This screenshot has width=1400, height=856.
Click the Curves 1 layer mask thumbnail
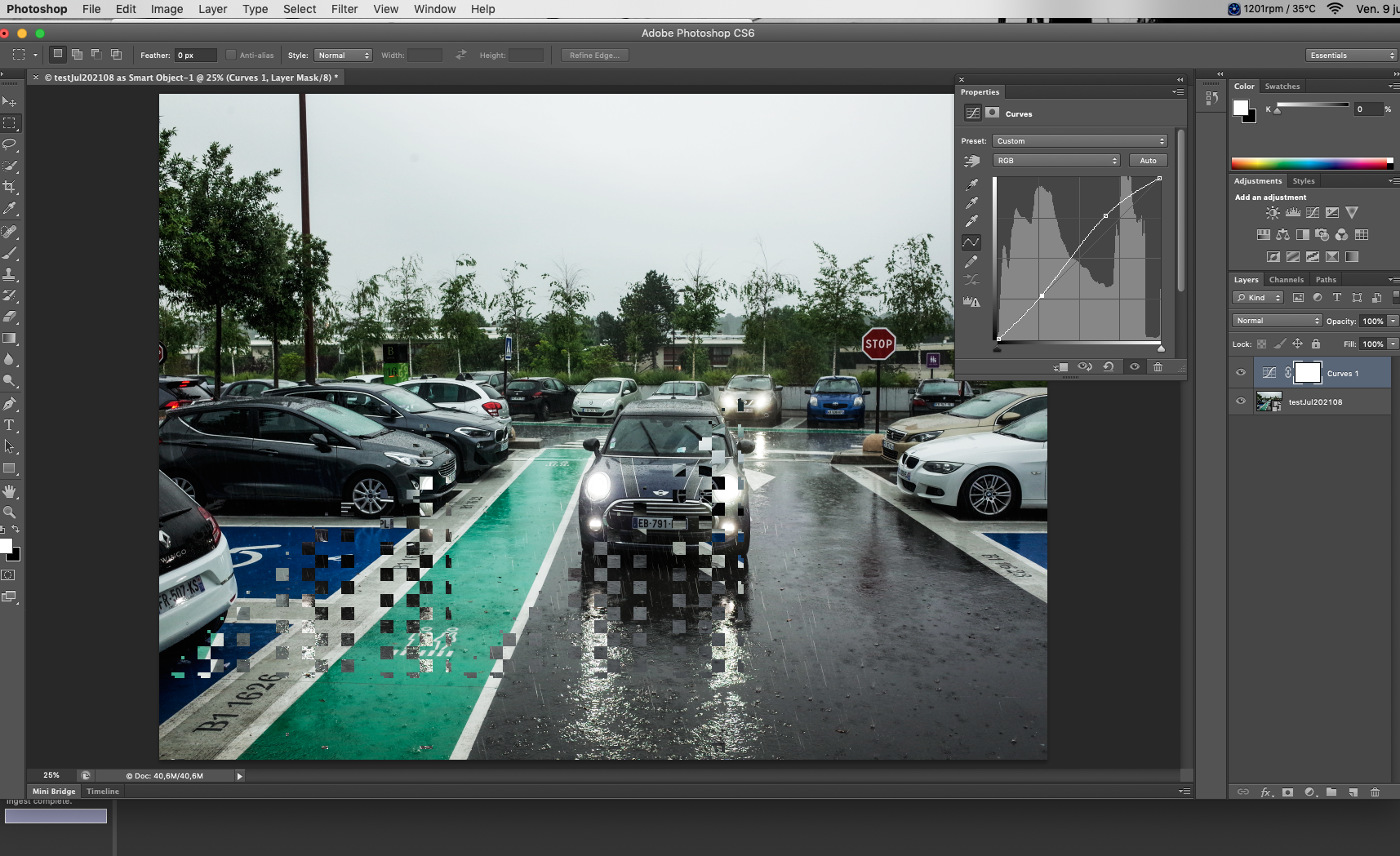coord(1309,373)
